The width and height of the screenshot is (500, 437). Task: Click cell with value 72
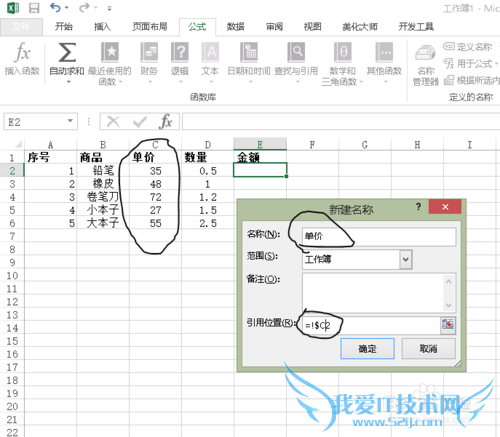(155, 197)
